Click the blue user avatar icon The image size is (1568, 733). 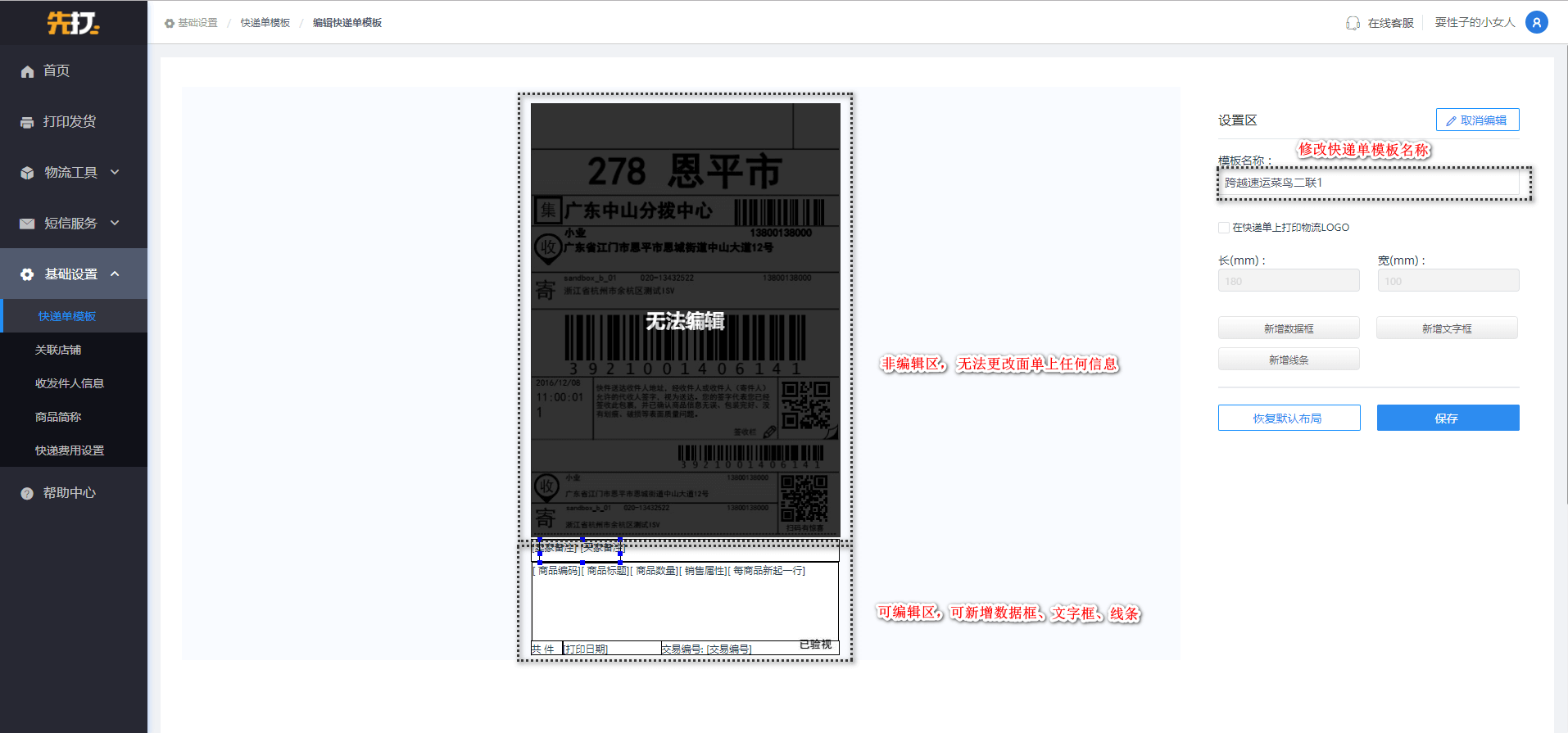[x=1537, y=22]
